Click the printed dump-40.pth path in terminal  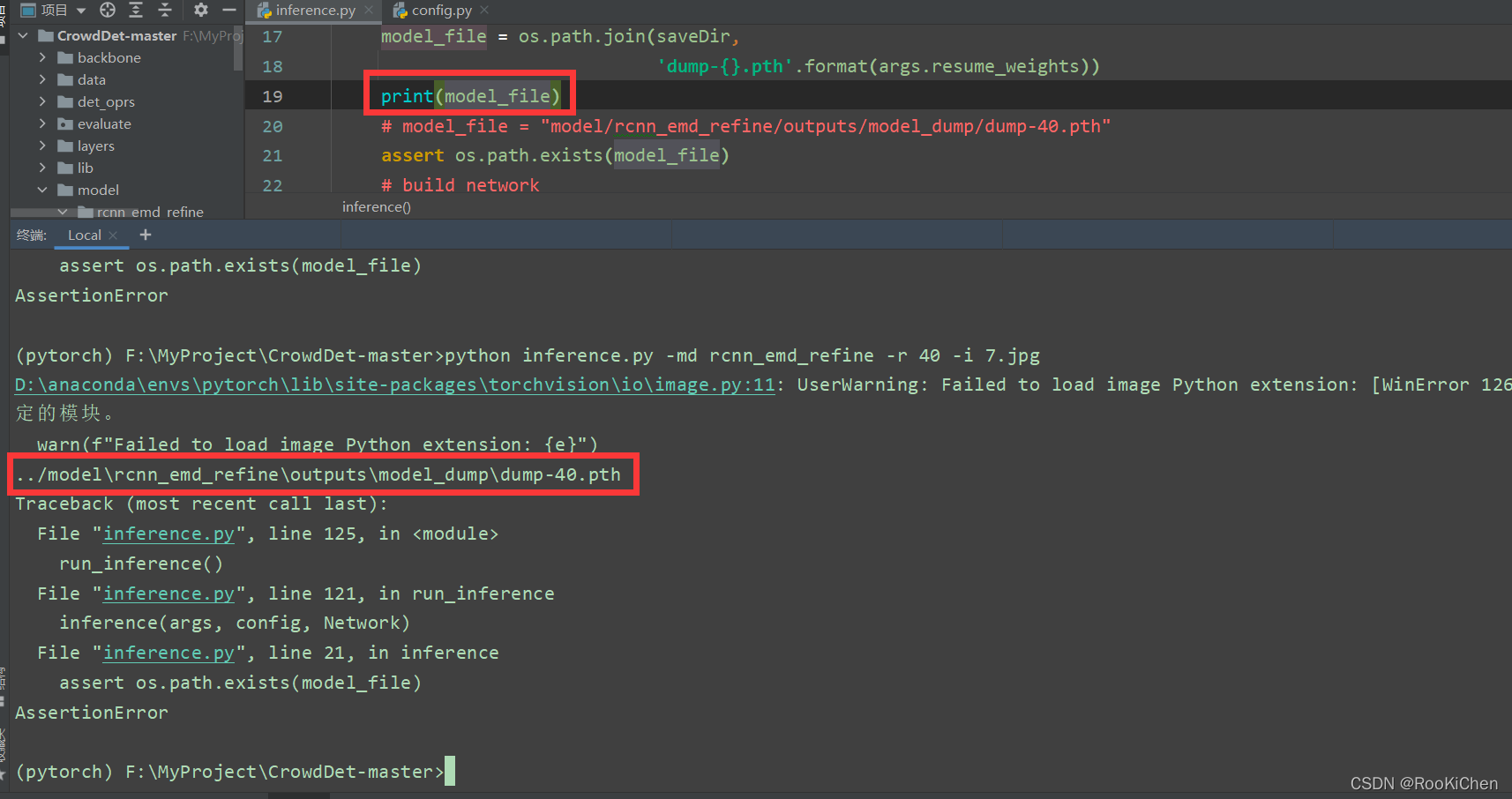click(x=318, y=474)
